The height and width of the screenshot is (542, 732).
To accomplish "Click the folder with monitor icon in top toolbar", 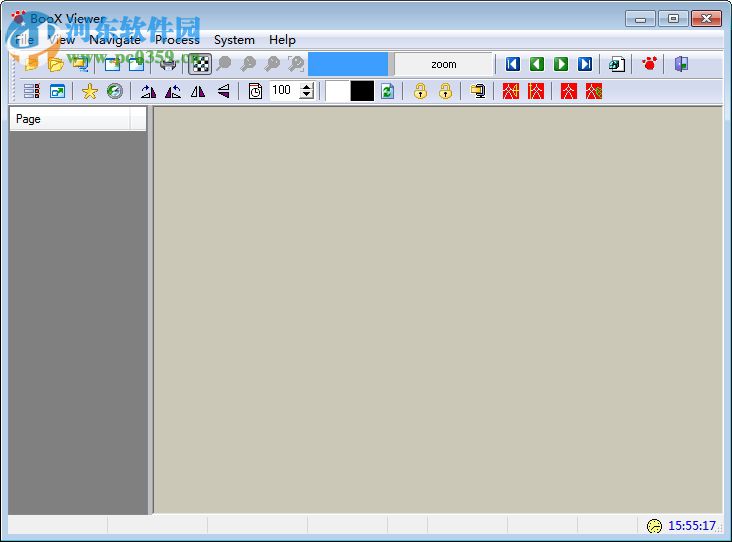I will point(80,64).
